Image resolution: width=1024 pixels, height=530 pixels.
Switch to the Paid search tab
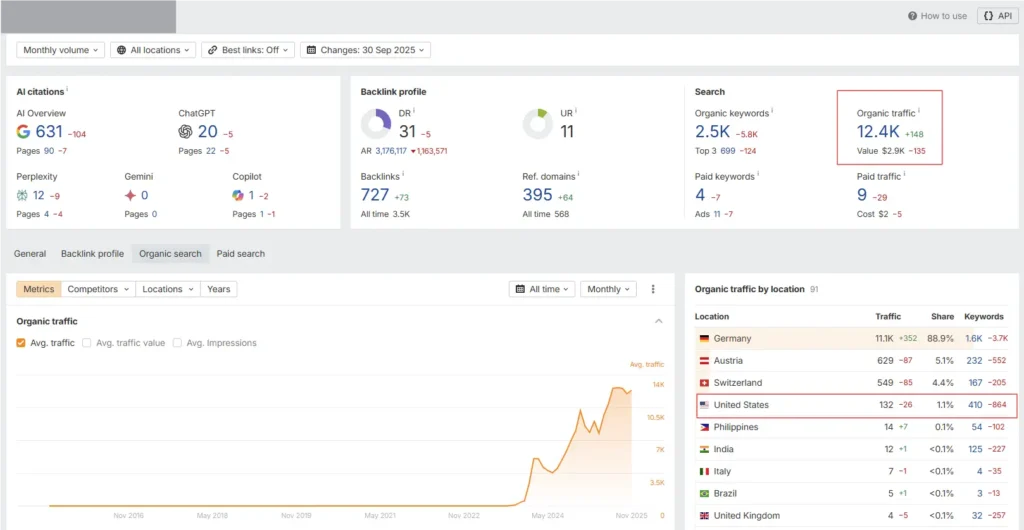pyautogui.click(x=241, y=254)
